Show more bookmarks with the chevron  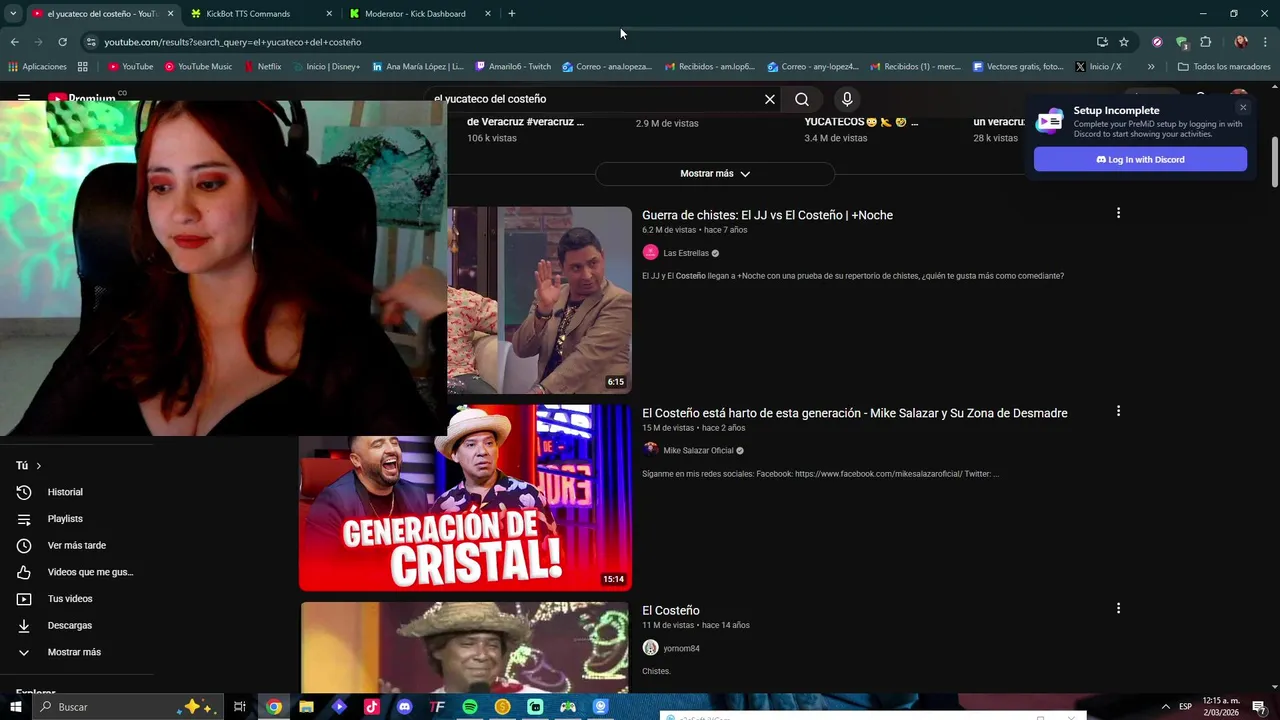[x=1151, y=67]
